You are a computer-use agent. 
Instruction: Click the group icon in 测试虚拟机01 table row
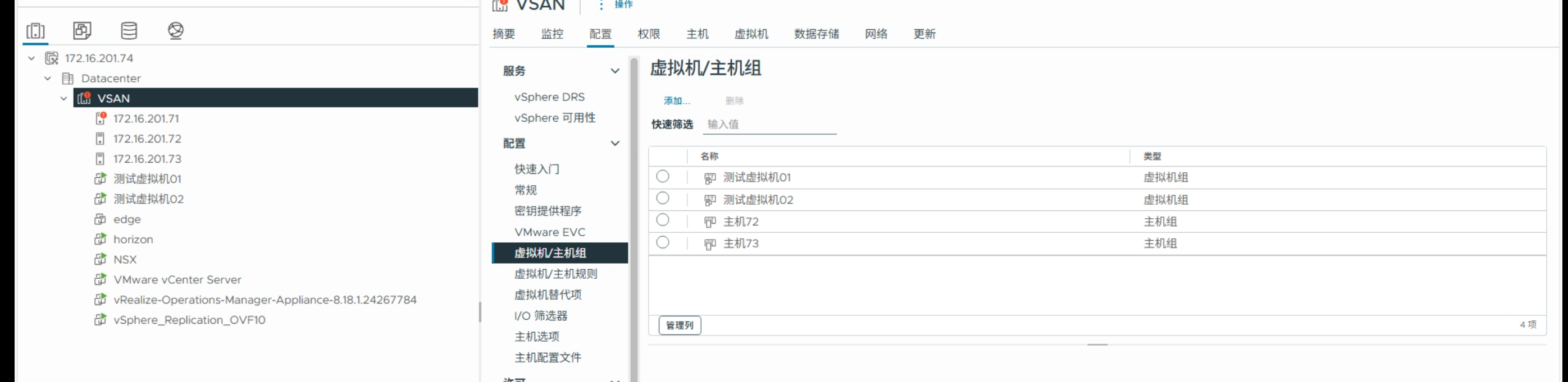710,178
